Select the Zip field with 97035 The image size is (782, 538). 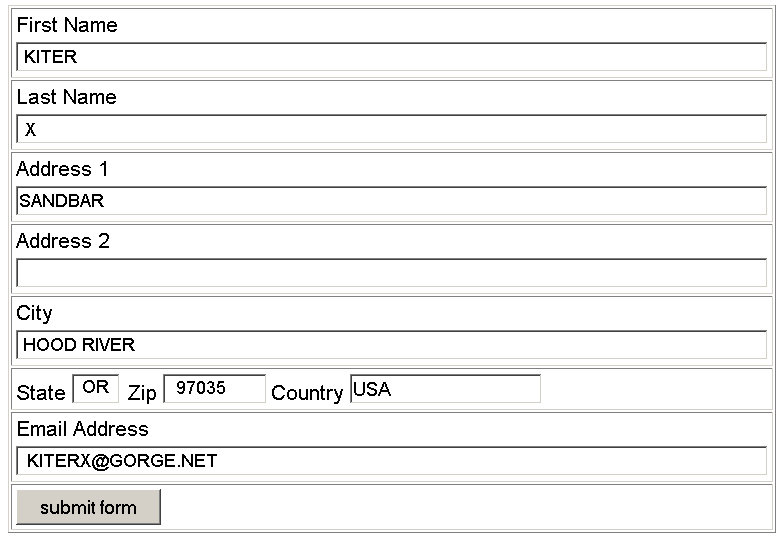(214, 389)
